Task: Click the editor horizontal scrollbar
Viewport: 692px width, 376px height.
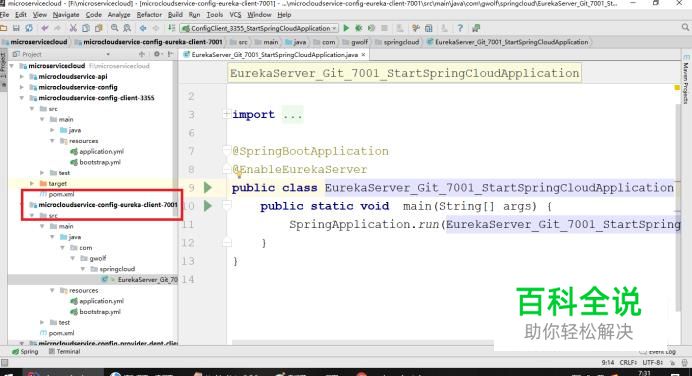Action: 363,342
